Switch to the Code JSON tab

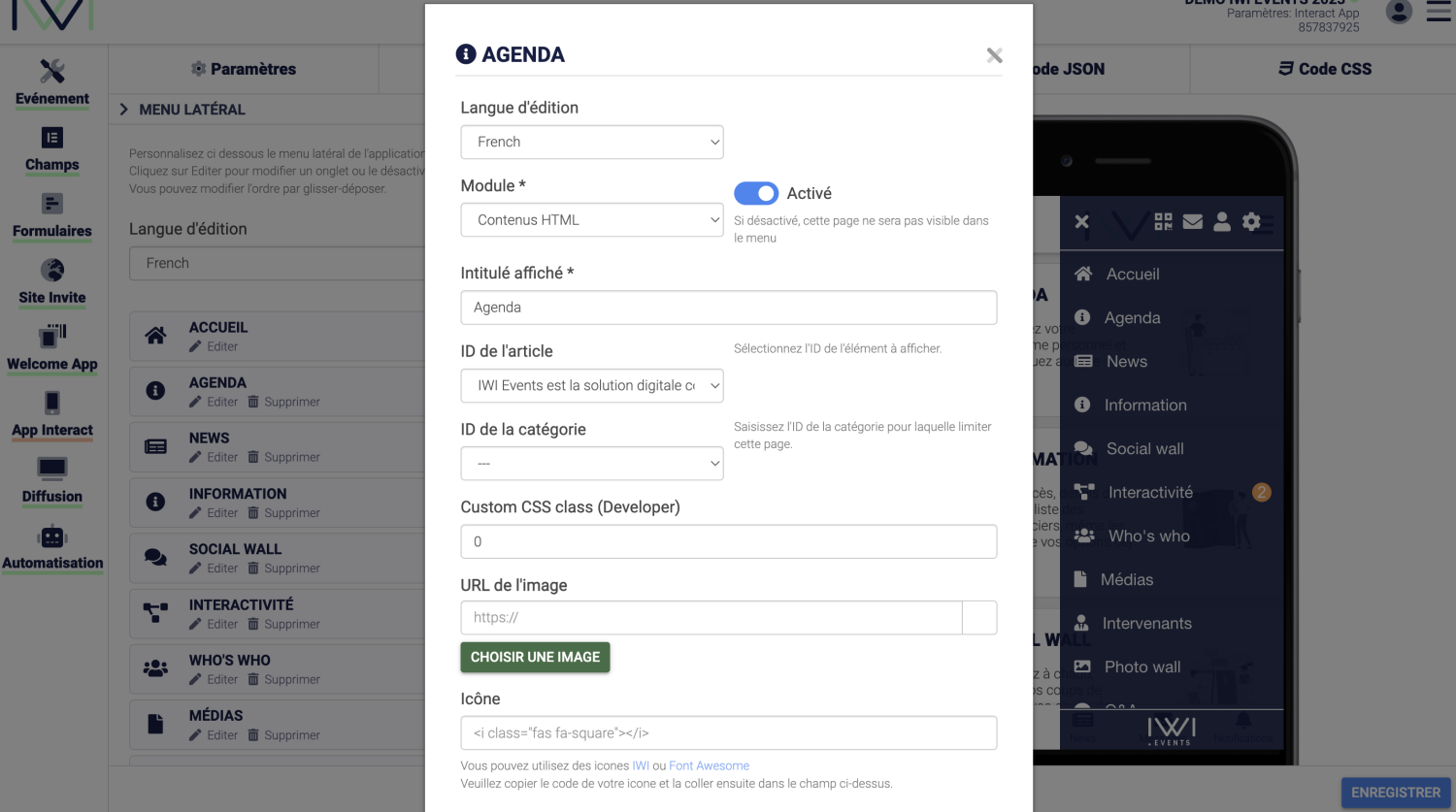(1068, 69)
